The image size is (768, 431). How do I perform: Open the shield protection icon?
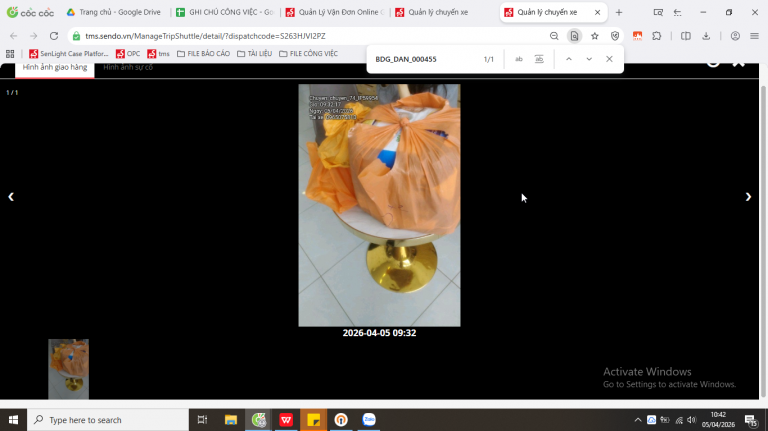click(x=615, y=36)
